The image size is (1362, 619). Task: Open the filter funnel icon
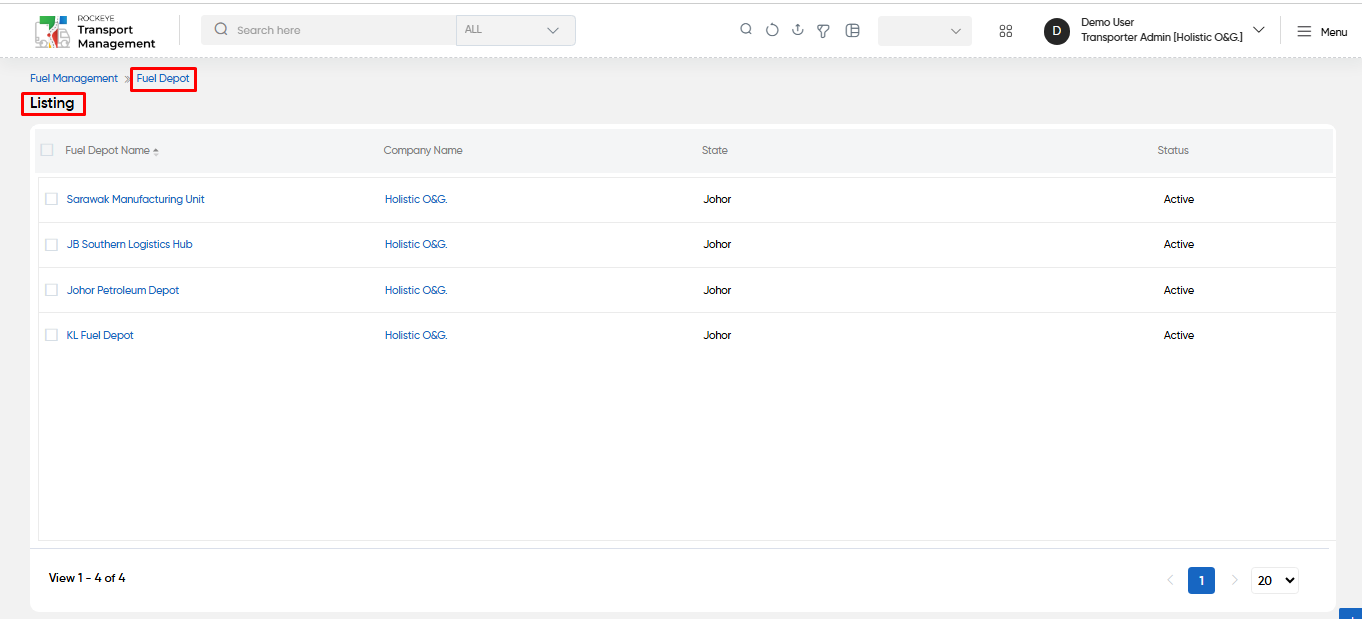pos(823,31)
